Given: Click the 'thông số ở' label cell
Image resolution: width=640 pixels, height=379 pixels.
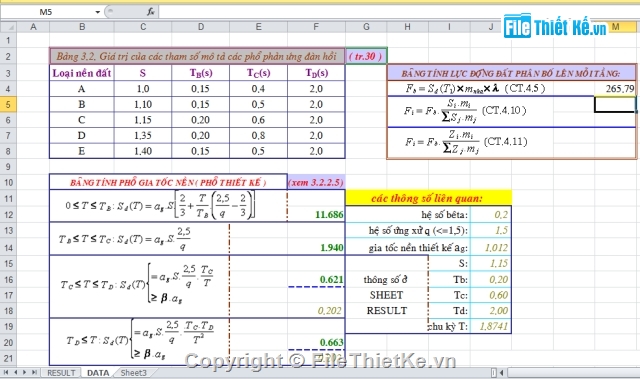Looking at the screenshot, I should [x=386, y=279].
